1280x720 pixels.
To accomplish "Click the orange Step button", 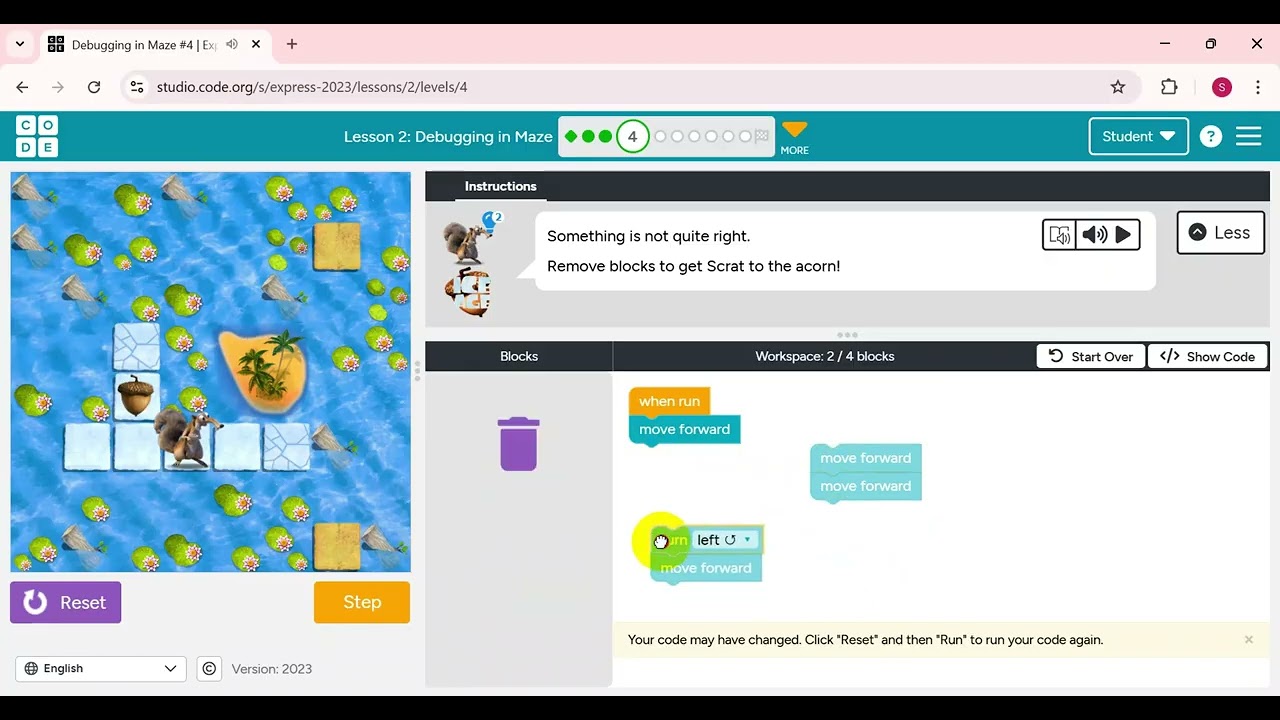I will [x=362, y=603].
